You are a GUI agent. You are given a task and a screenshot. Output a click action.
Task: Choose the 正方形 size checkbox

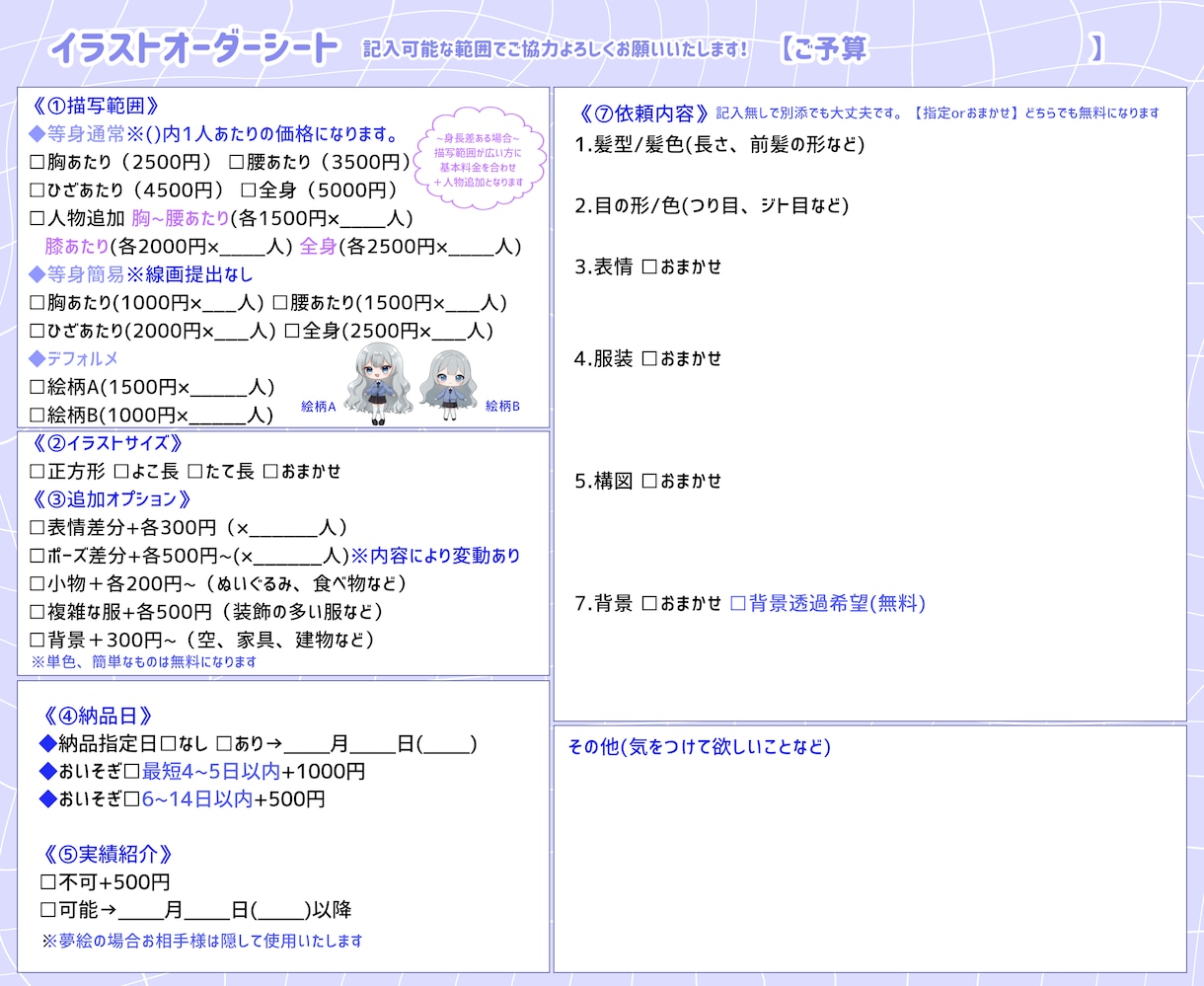pyautogui.click(x=38, y=472)
